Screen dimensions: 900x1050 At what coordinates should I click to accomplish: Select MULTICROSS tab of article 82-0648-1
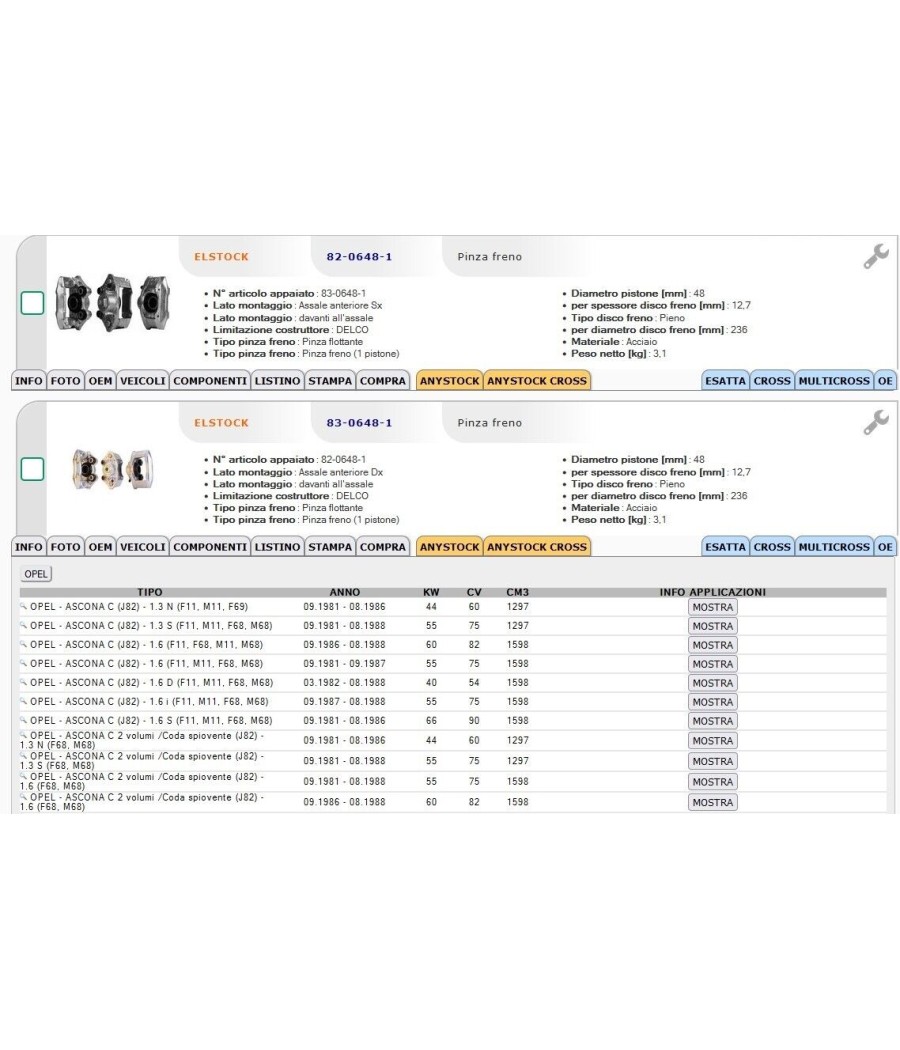tap(834, 381)
